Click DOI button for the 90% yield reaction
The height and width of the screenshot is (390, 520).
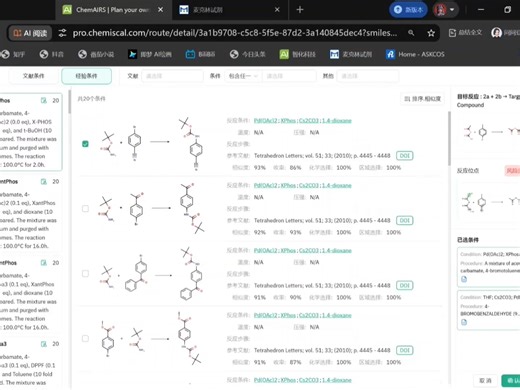point(405,285)
